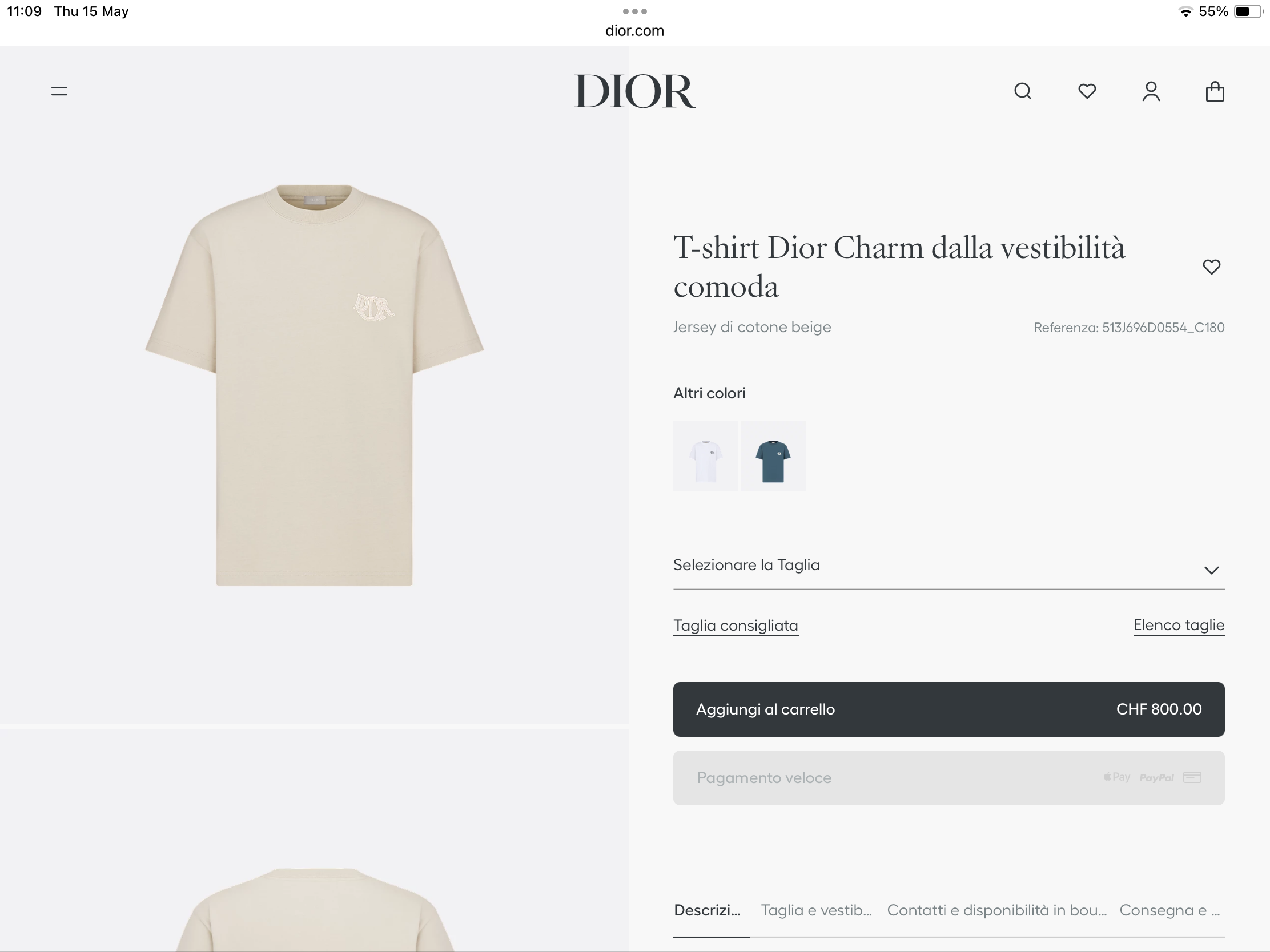Image resolution: width=1270 pixels, height=952 pixels.
Task: Open the Taglia consigliata link
Action: pyautogui.click(x=736, y=626)
